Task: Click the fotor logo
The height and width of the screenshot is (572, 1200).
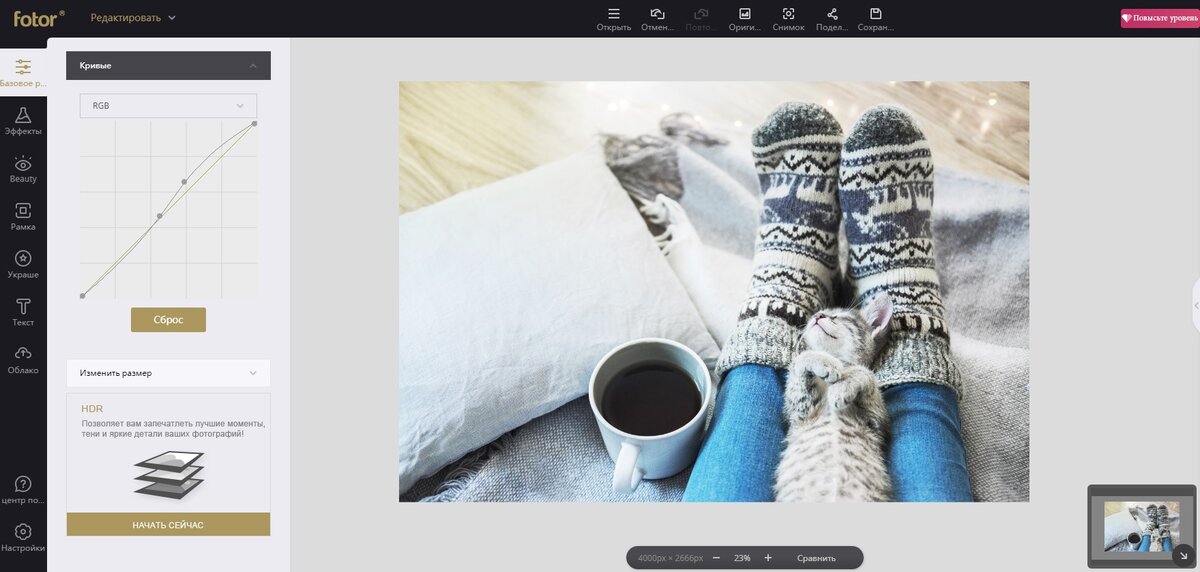Action: pyautogui.click(x=39, y=17)
